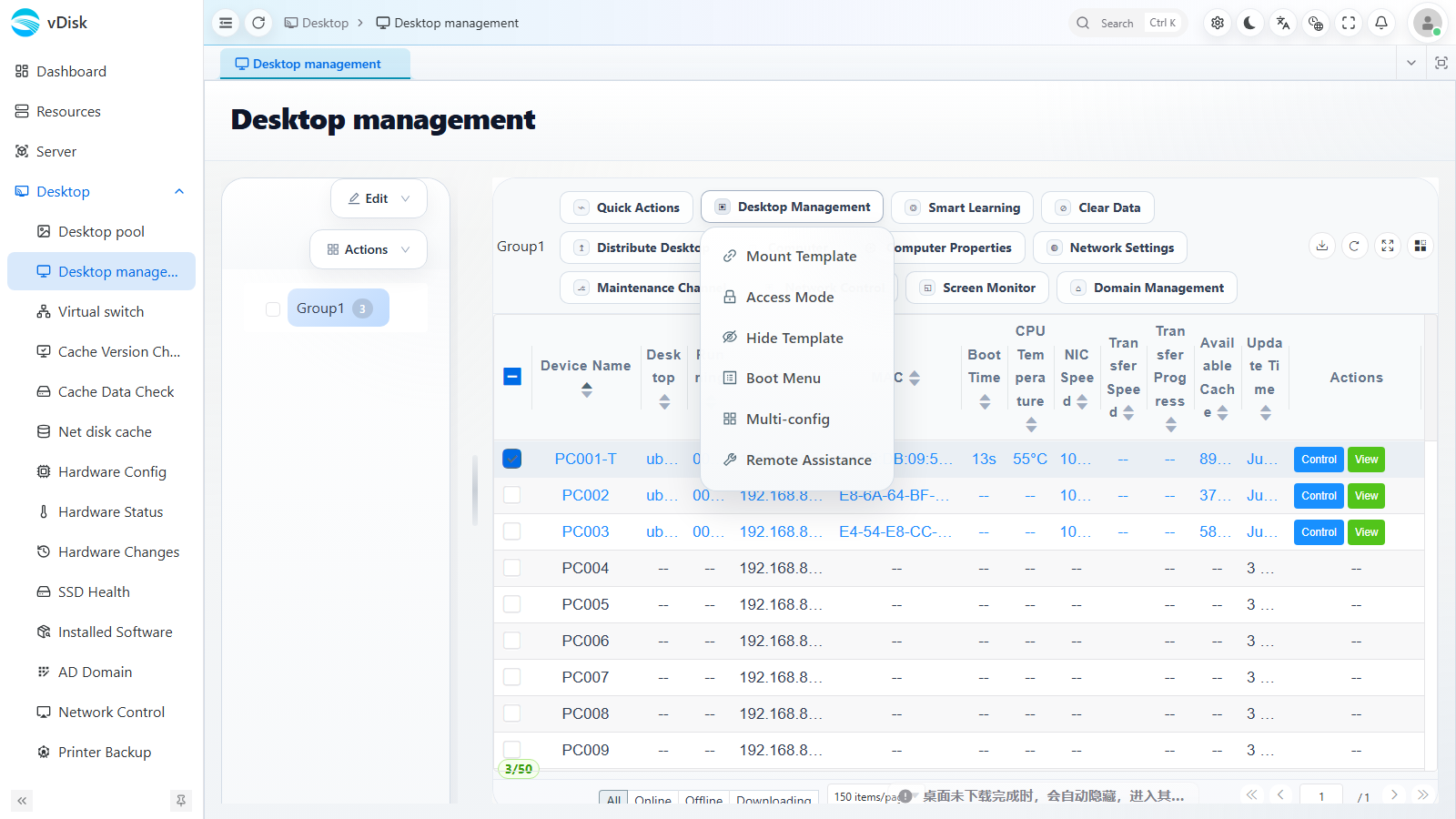Collapse the Desktop sidebar section
The height and width of the screenshot is (819, 1456).
click(179, 191)
